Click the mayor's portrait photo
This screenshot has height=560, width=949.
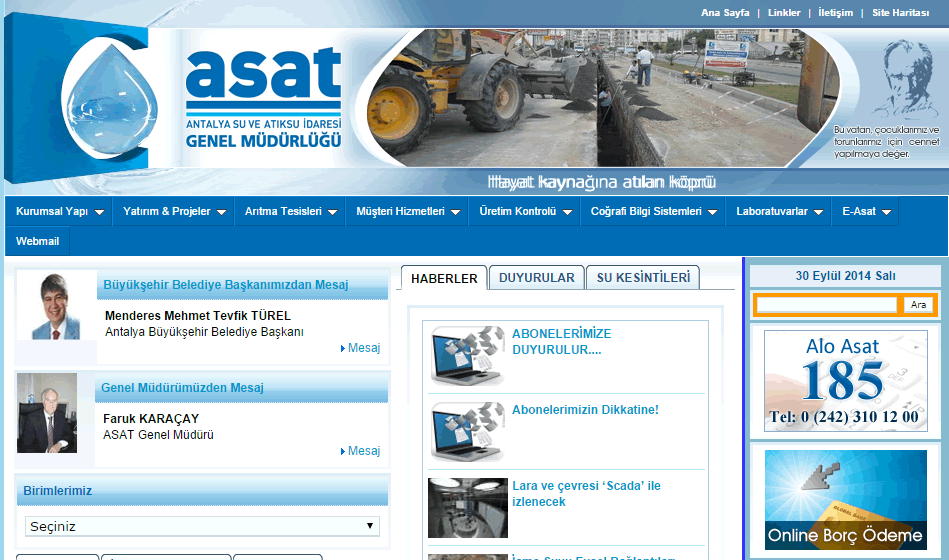56,306
